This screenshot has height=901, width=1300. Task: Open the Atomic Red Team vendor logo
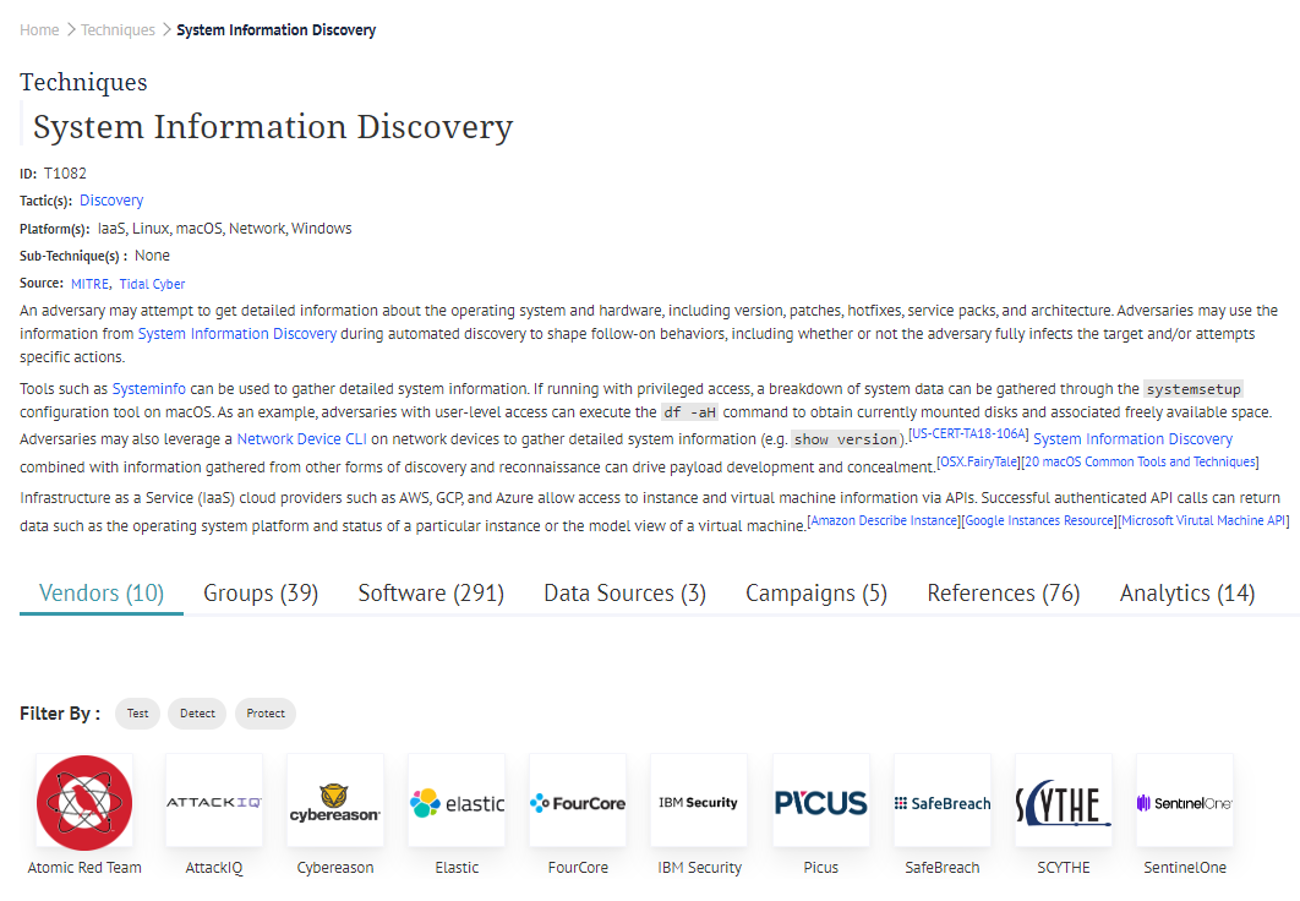click(85, 802)
